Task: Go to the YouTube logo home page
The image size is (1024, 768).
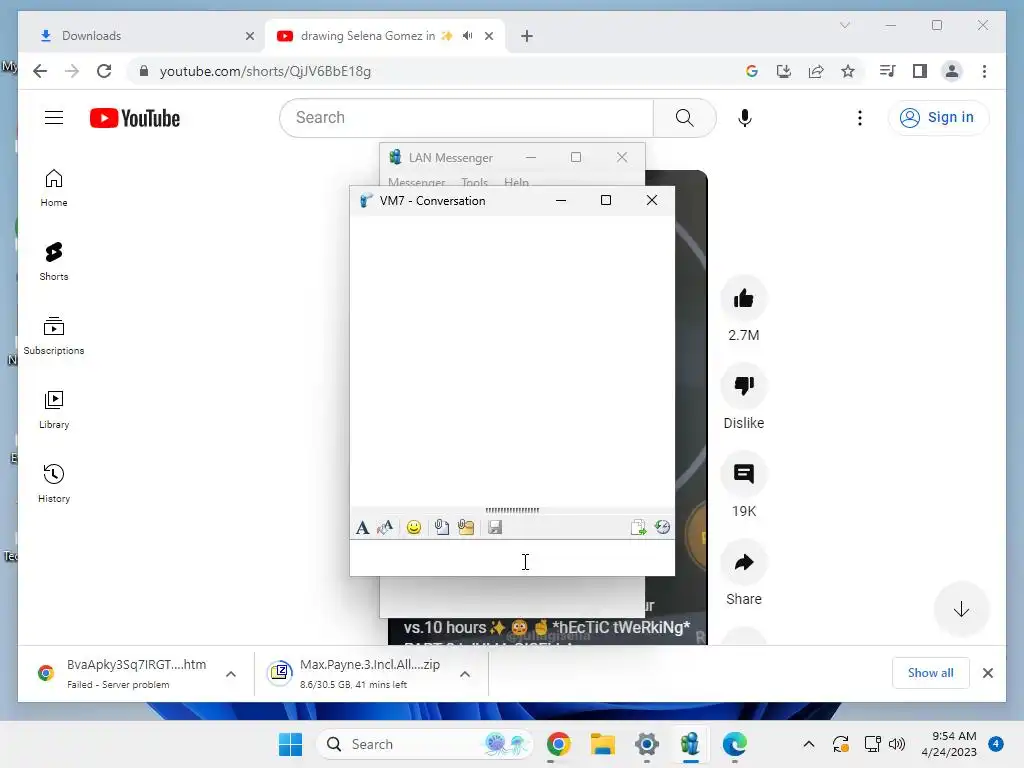Action: [135, 118]
